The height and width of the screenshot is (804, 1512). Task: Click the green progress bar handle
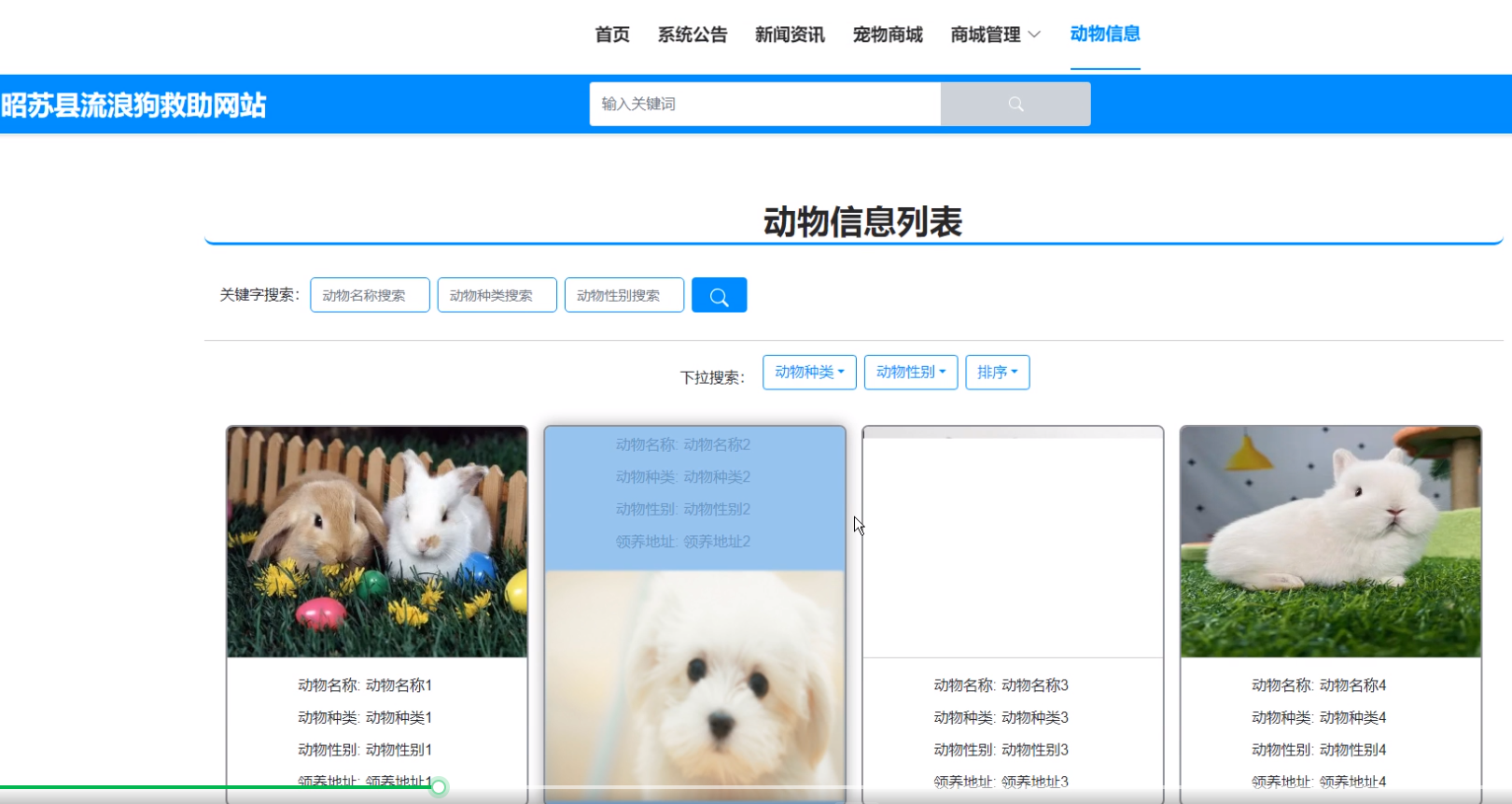(439, 787)
